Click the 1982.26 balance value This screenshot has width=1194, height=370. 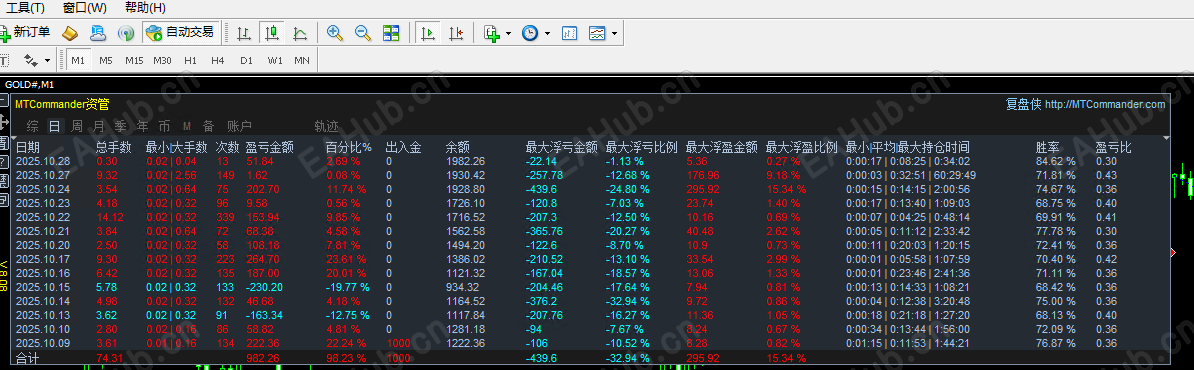(465, 161)
